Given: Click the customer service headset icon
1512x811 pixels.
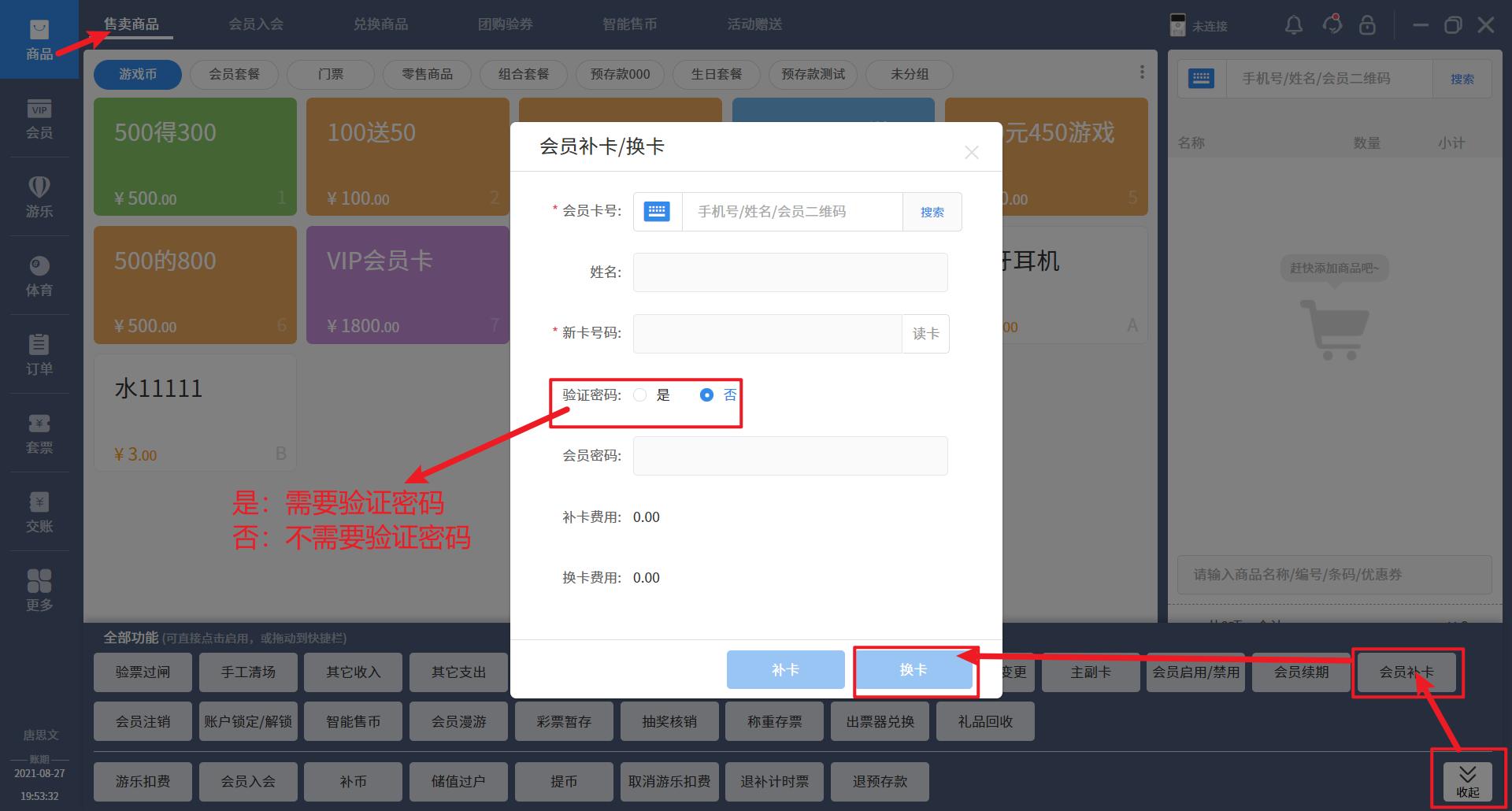Looking at the screenshot, I should 1332,25.
